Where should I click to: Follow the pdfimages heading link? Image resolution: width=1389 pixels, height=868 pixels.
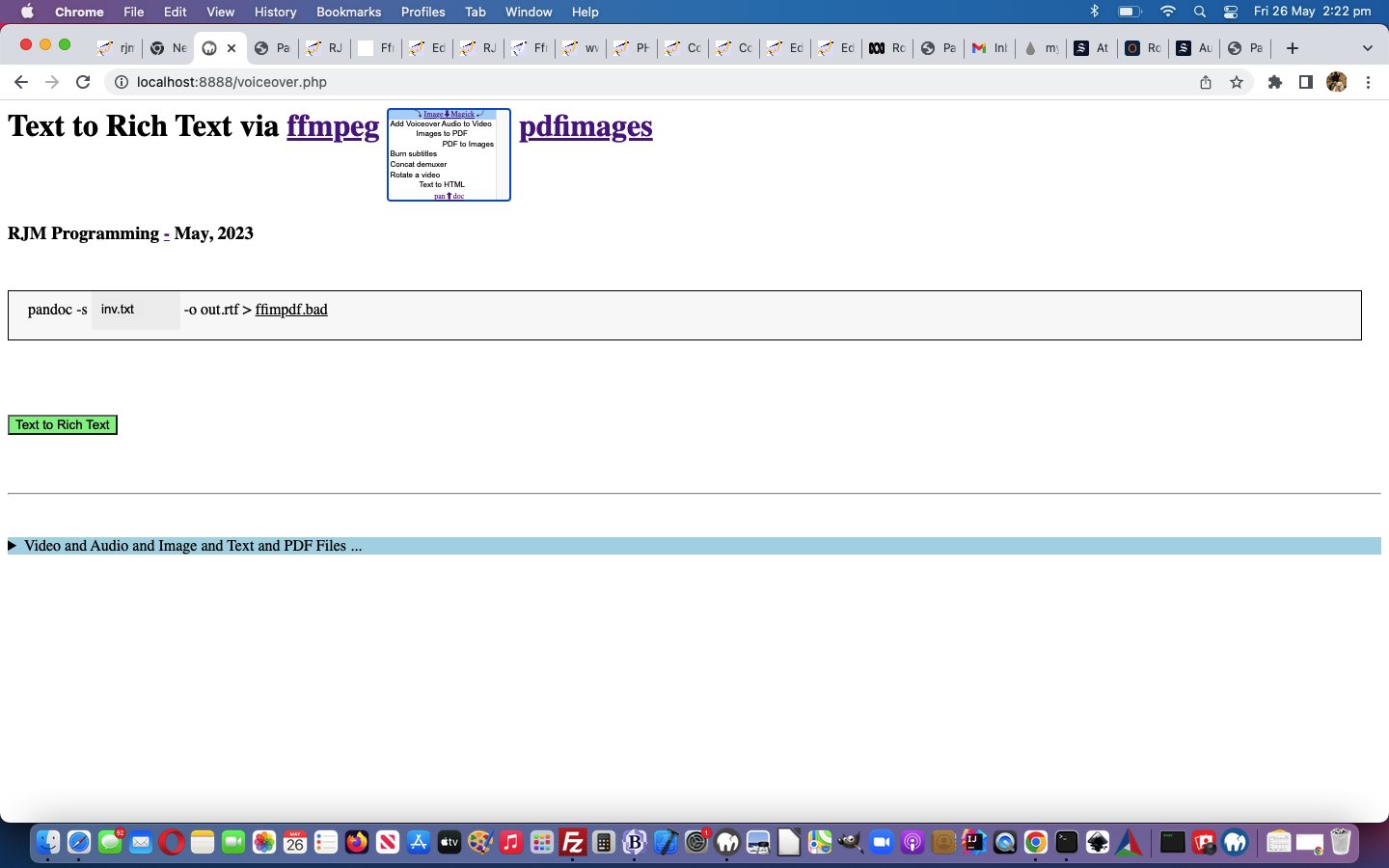[x=586, y=126]
